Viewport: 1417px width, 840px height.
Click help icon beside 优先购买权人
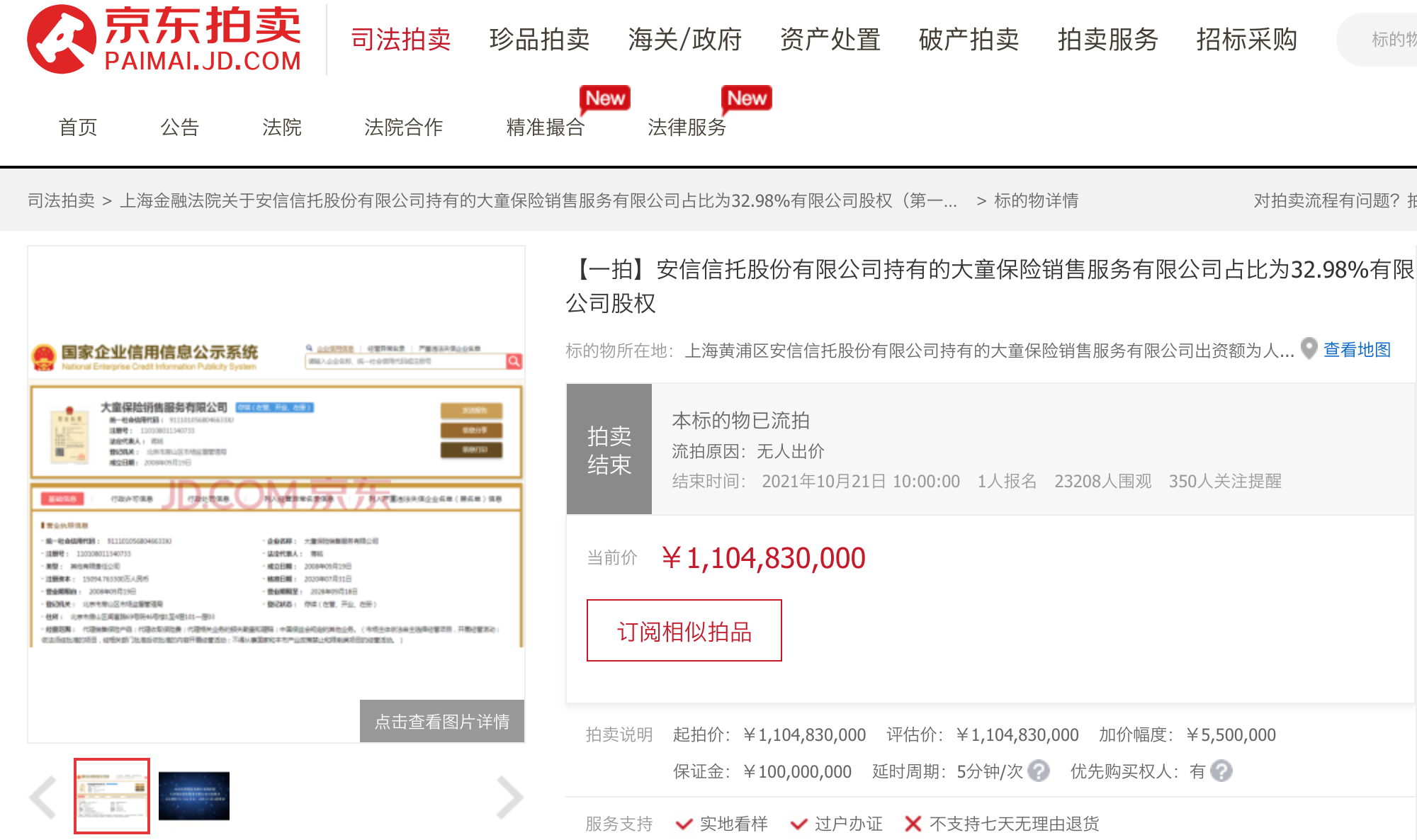[1221, 771]
